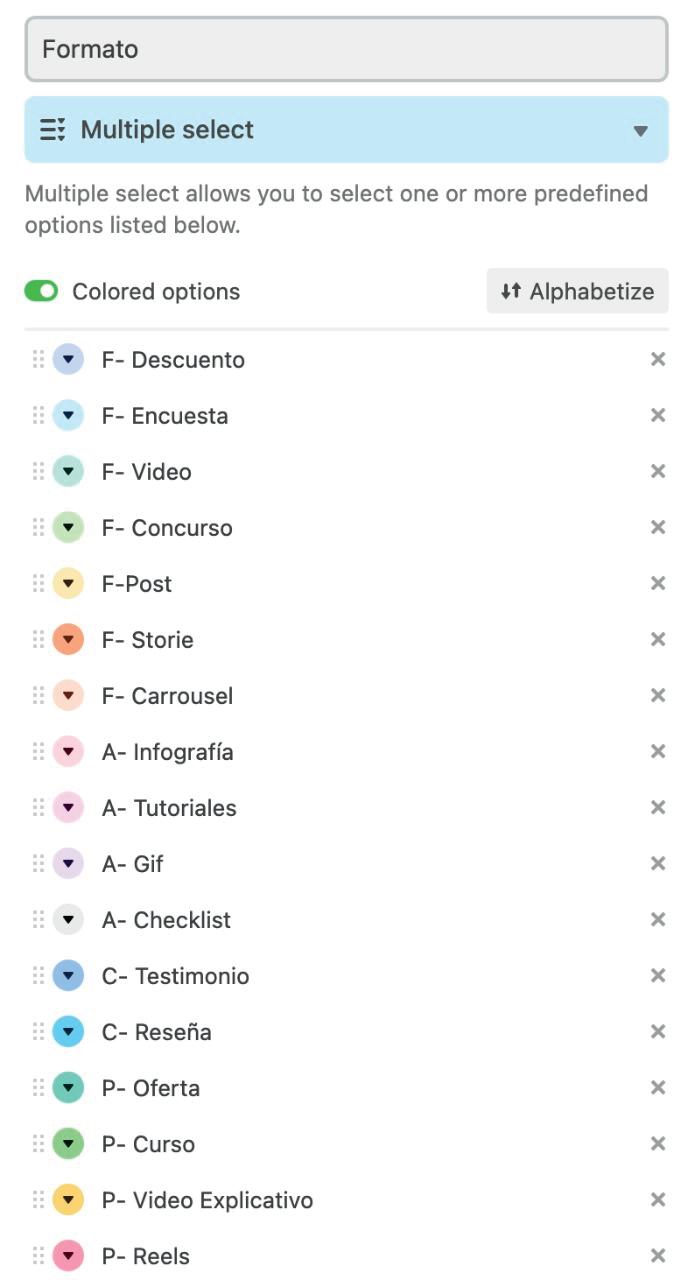Open the Multiple select field type dropdown
Viewport: 688px width, 1280px height.
346,130
